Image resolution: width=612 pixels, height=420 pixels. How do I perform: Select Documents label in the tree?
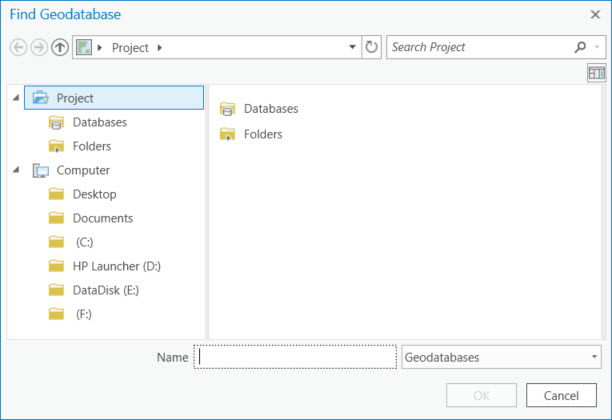103,218
